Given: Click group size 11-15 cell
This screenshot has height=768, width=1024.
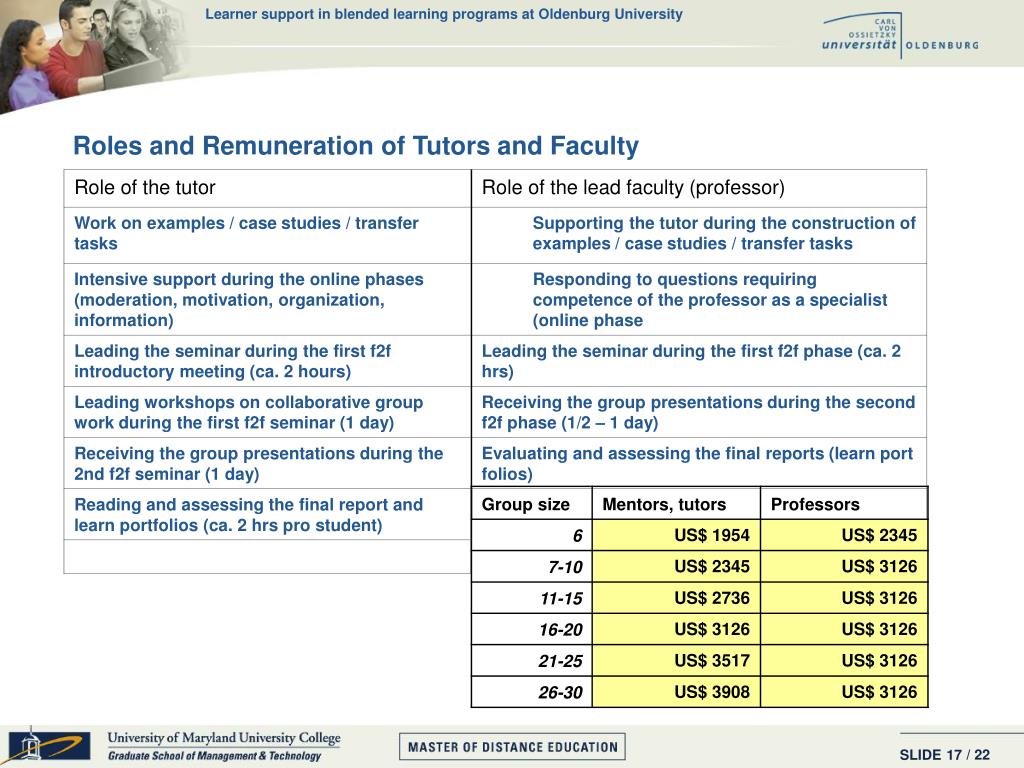Looking at the screenshot, I should click(532, 598).
